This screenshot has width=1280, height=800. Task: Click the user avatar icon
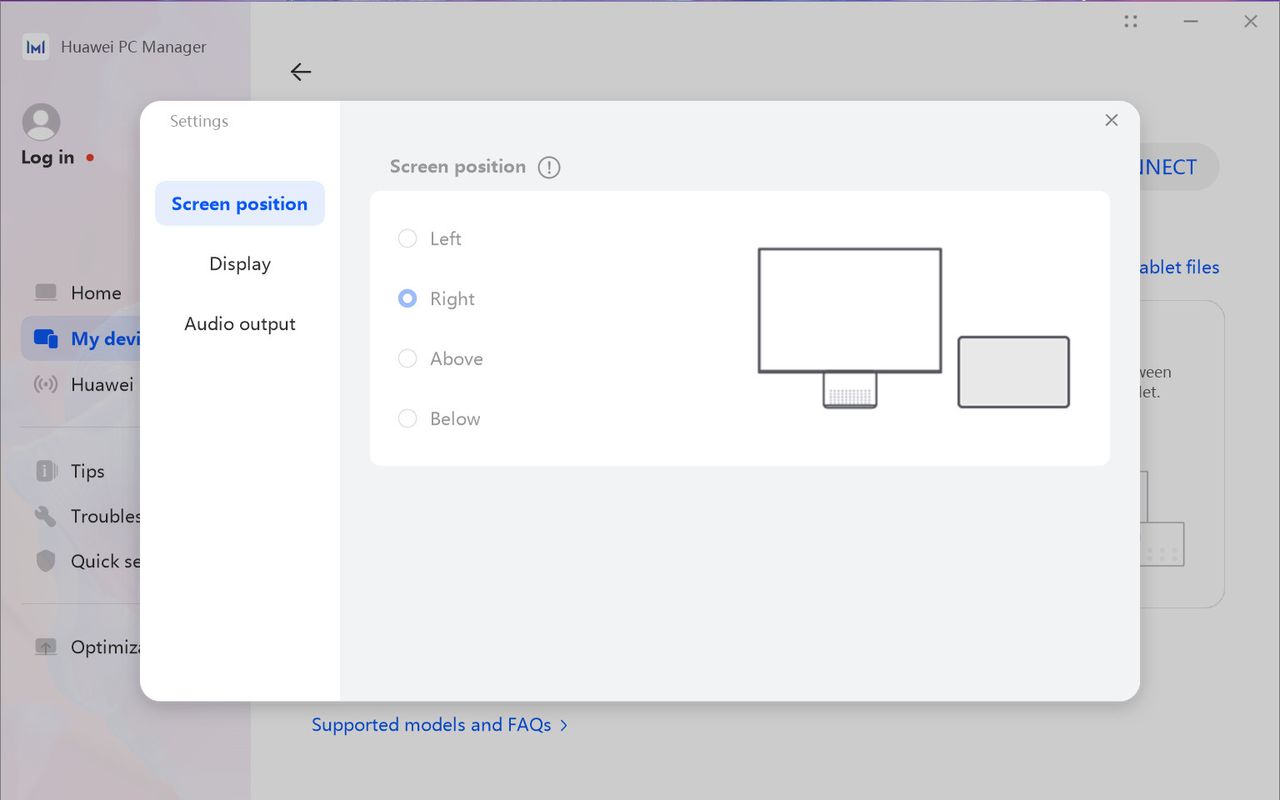[41, 122]
